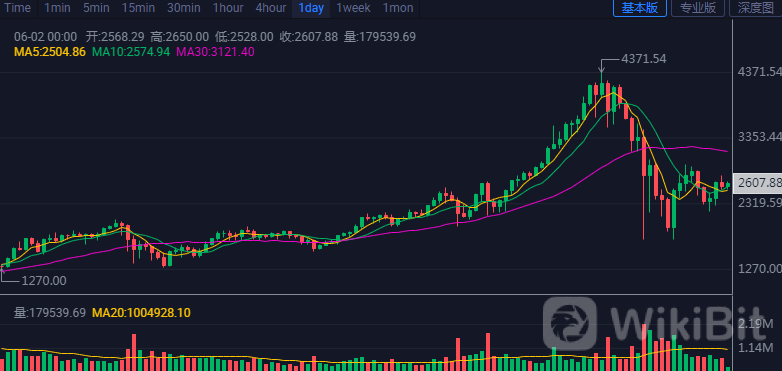The image size is (782, 371).
Task: Click the current price tag 2607.88
Action: coord(760,183)
